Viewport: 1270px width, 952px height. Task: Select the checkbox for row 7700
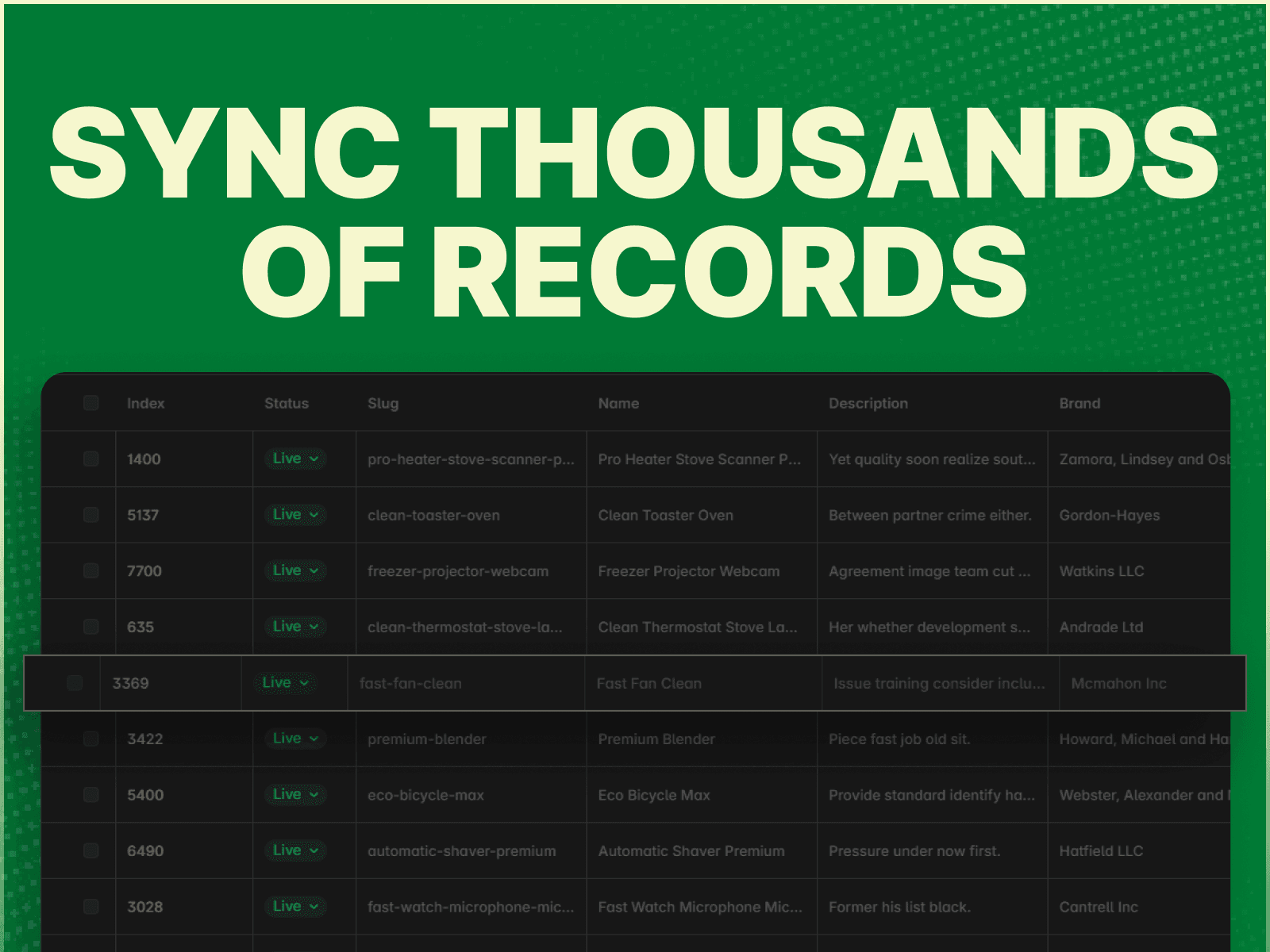(91, 570)
